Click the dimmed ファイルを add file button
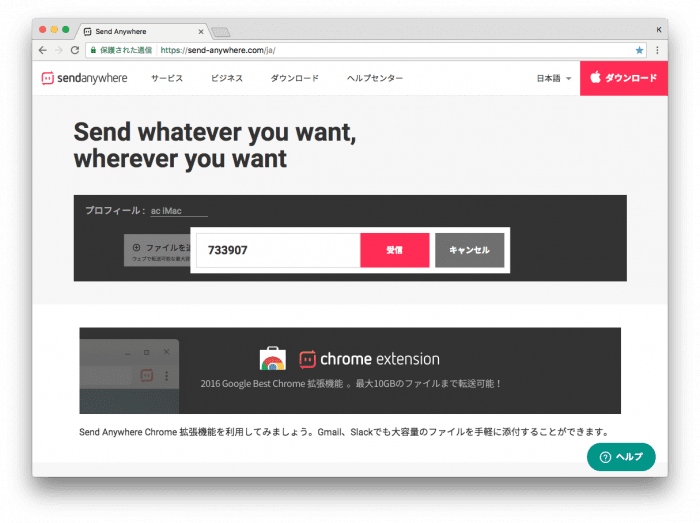This screenshot has width=700, height=523. tap(157, 250)
